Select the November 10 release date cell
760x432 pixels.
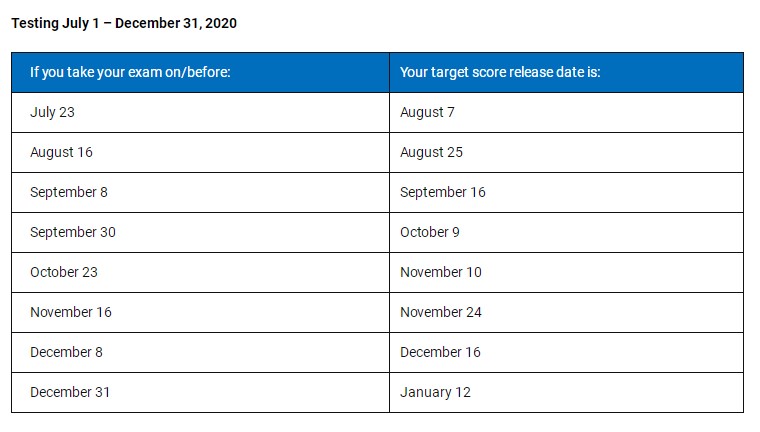(441, 273)
